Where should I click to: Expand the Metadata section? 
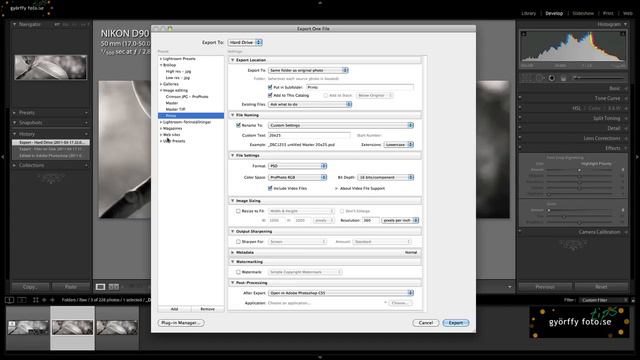(233, 252)
